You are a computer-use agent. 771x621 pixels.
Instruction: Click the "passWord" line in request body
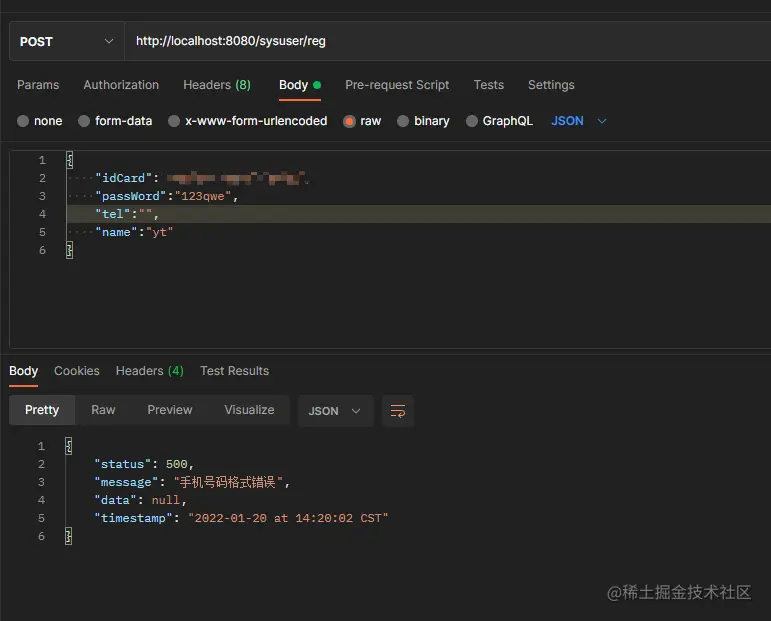[167, 196]
